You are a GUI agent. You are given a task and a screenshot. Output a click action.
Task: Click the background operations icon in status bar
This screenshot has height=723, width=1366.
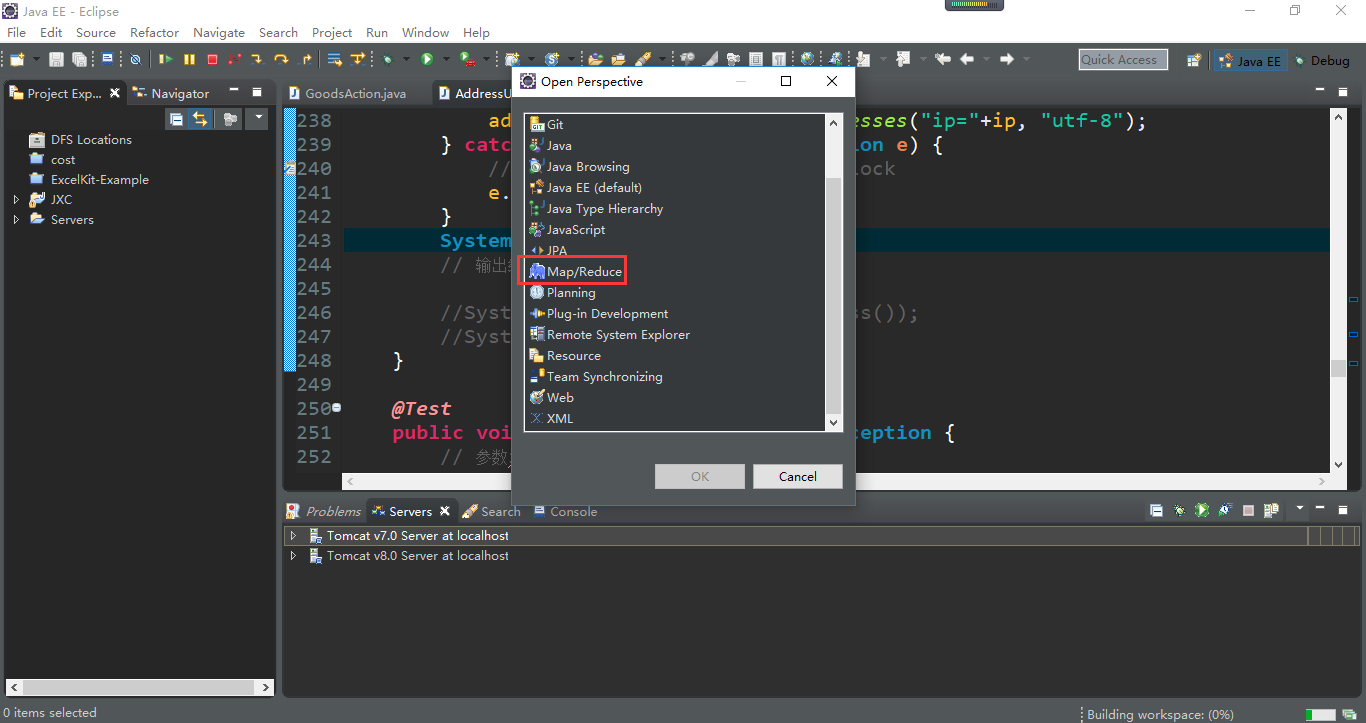[1349, 714]
